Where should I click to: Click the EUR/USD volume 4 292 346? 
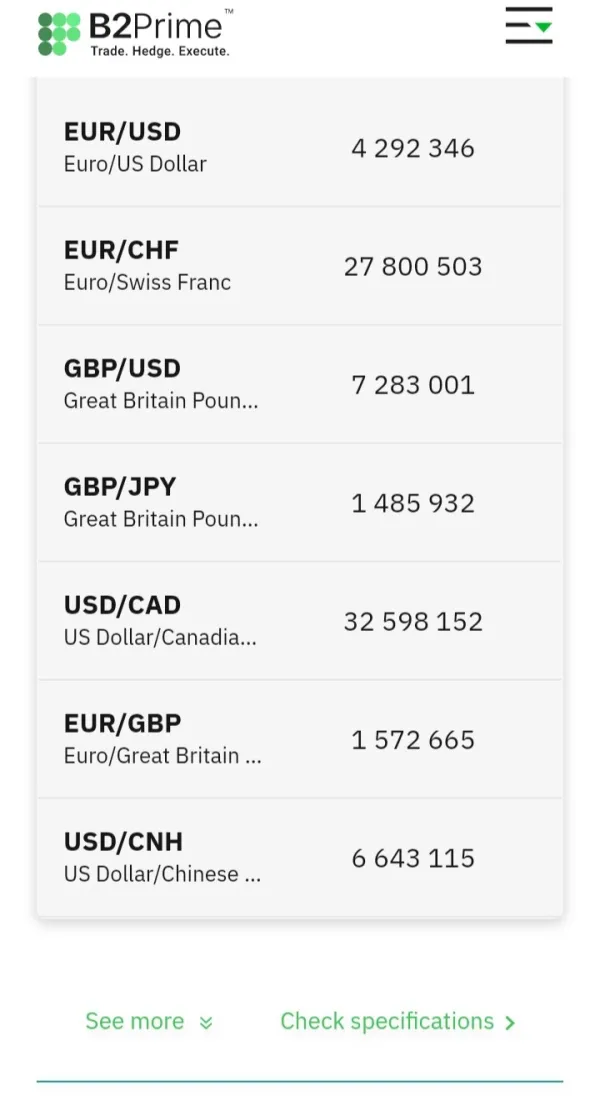coord(413,148)
